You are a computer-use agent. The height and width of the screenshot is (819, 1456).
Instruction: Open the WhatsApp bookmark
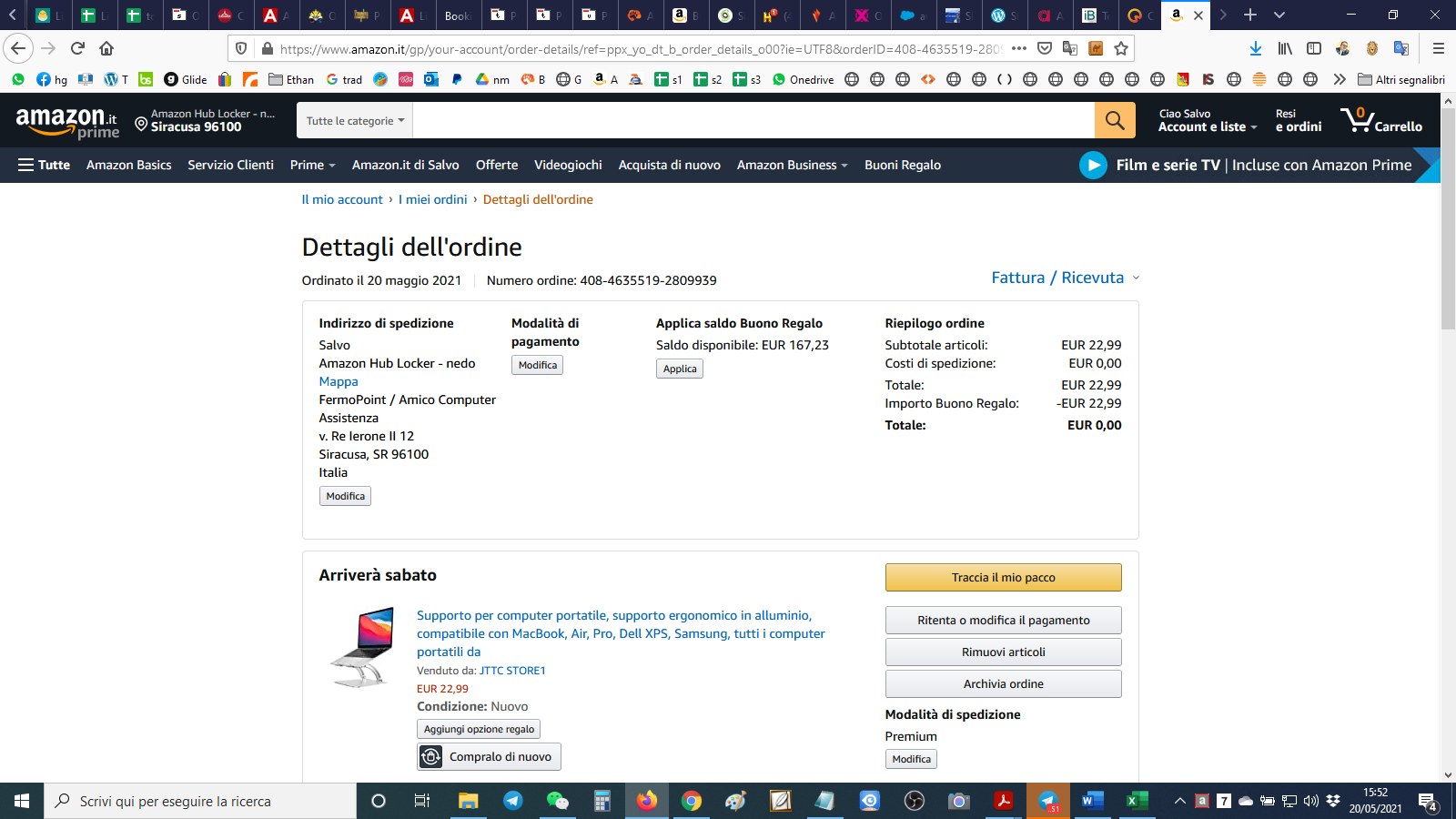tap(18, 79)
